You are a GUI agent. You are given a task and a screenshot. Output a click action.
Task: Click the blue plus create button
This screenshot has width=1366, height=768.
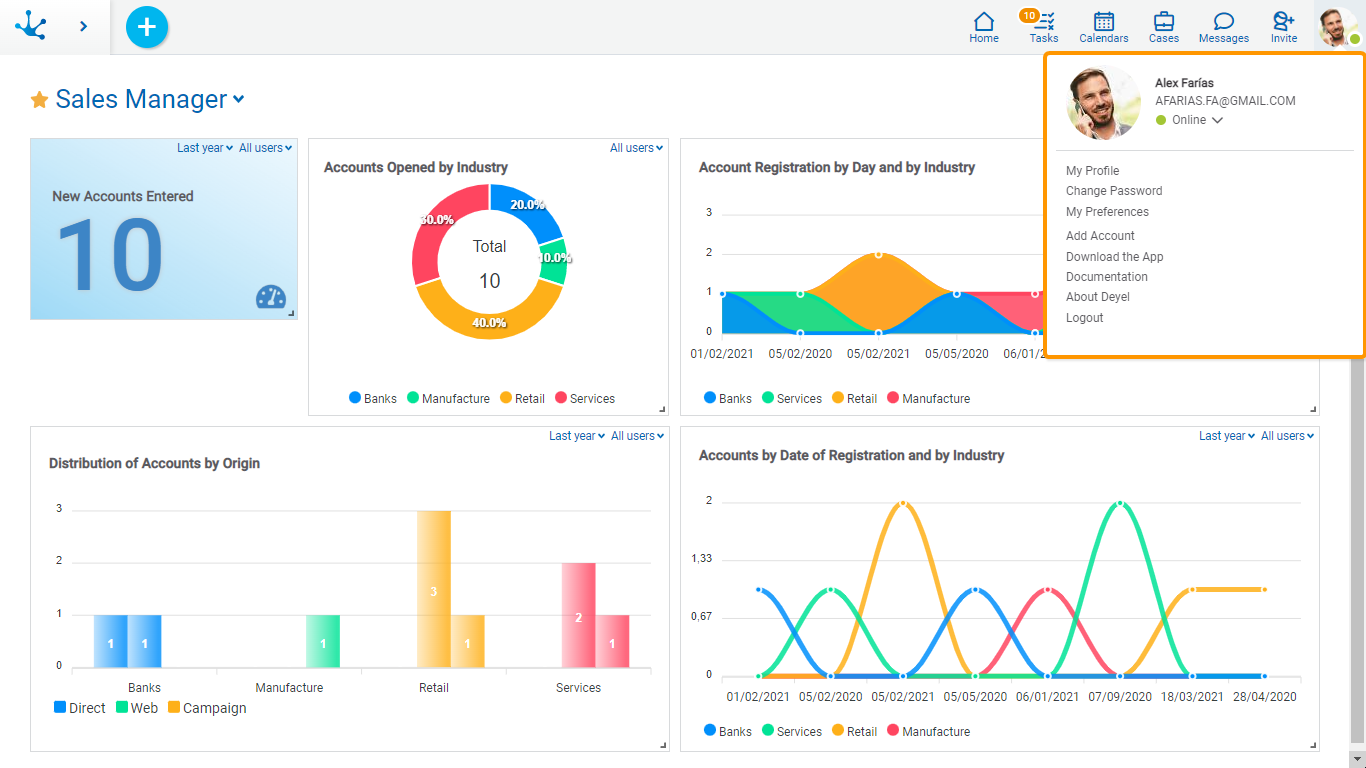click(147, 27)
